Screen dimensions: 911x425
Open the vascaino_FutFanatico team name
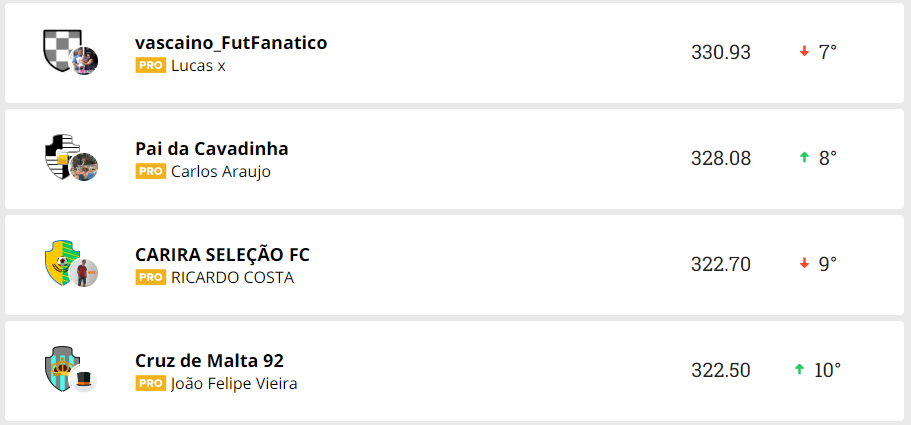coord(231,43)
